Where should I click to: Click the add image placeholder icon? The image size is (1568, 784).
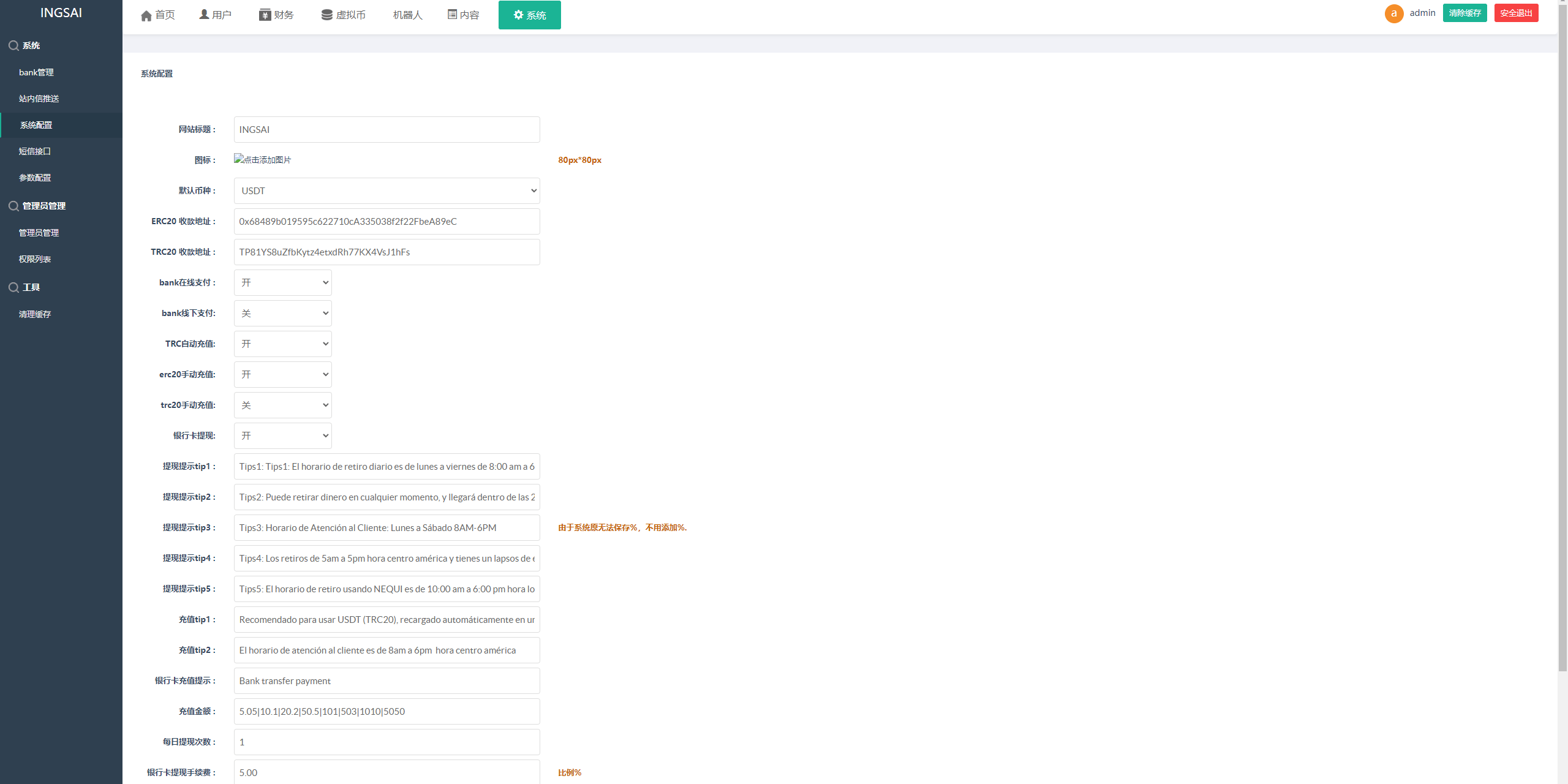click(x=239, y=159)
